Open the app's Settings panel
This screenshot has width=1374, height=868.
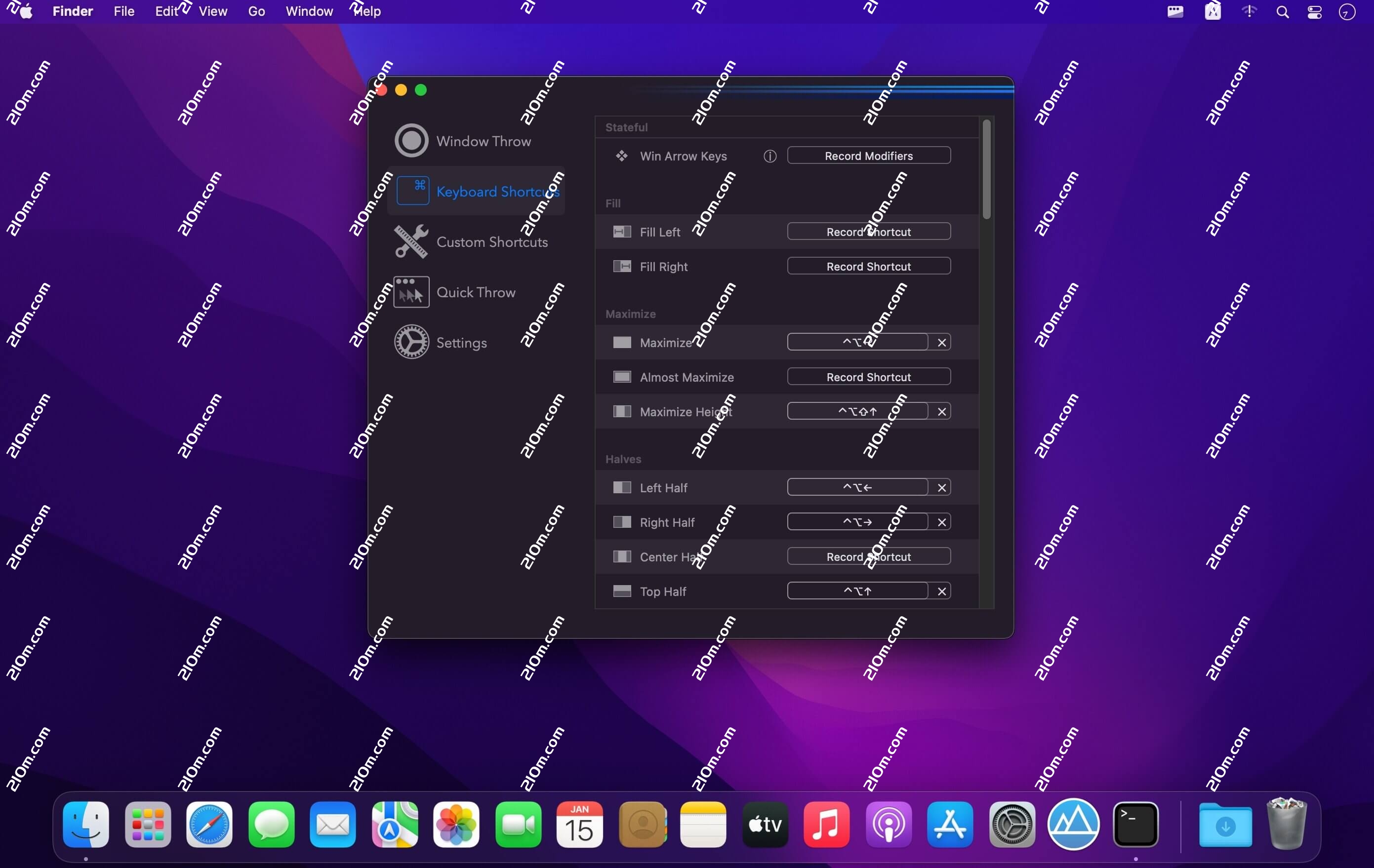463,342
